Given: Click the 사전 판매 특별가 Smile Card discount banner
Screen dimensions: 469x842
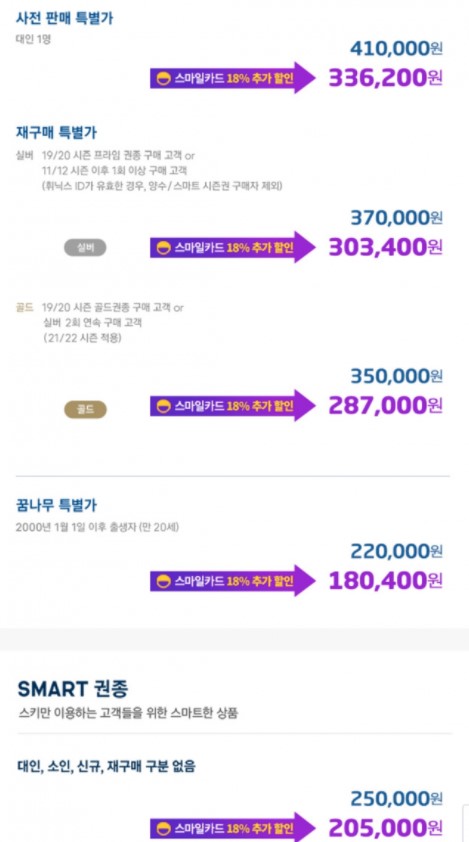Looking at the screenshot, I should (232, 78).
